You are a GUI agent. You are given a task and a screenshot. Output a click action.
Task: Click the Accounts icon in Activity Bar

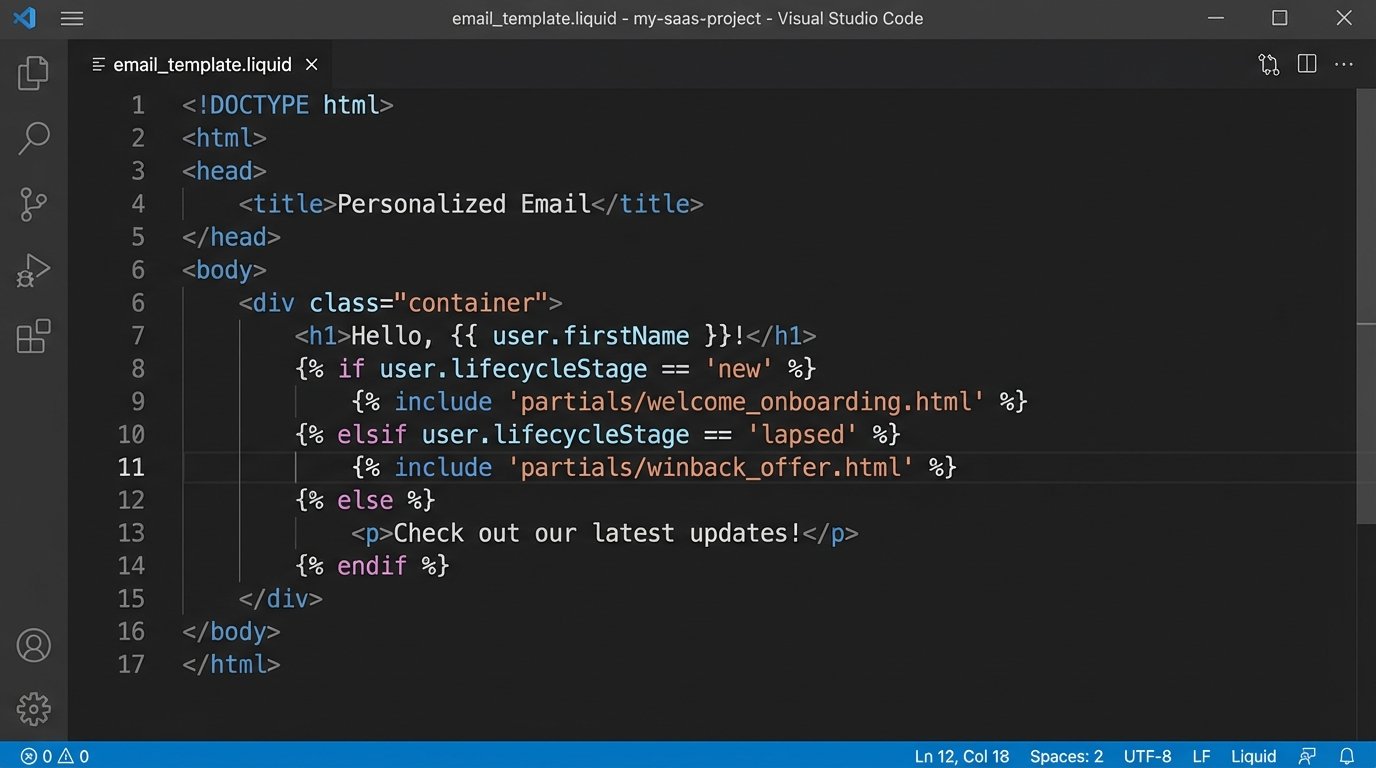(33, 645)
